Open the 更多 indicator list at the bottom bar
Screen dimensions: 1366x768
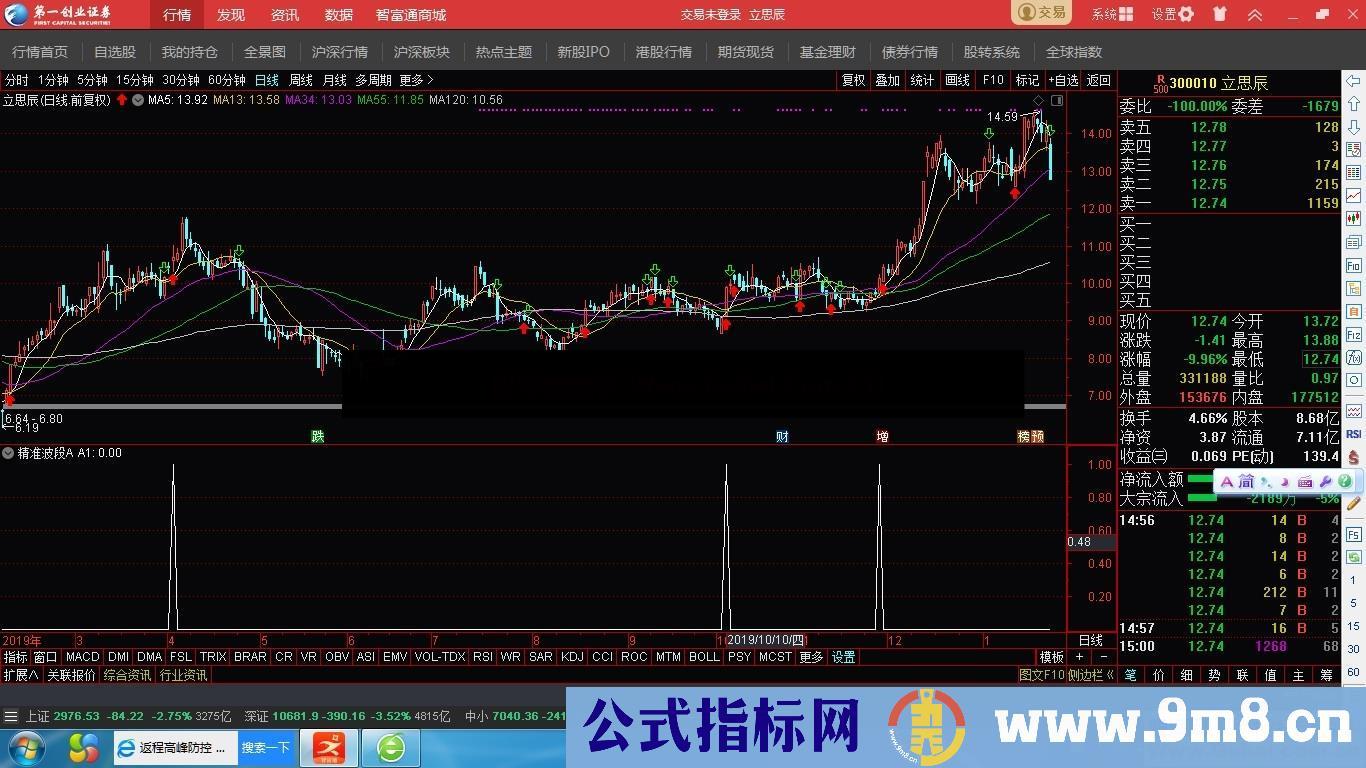pos(810,657)
